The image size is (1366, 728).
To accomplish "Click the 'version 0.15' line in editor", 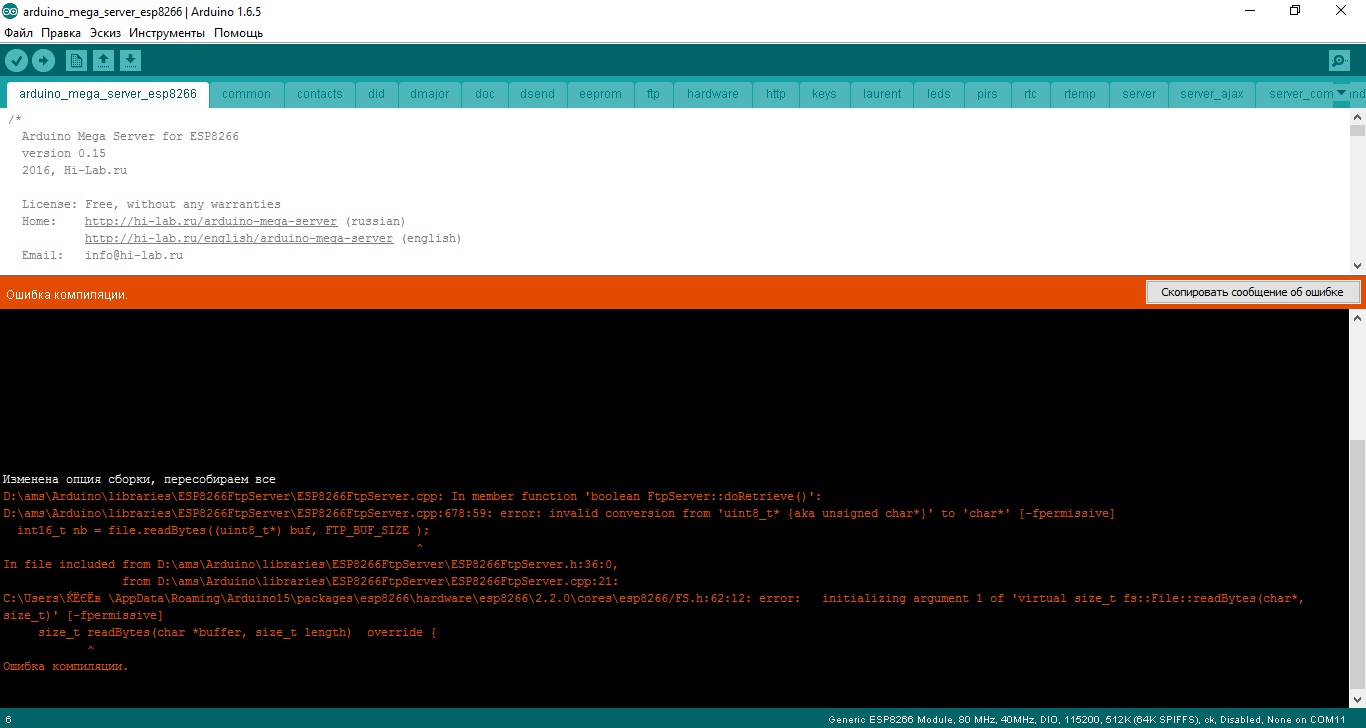I will pyautogui.click(x=63, y=153).
